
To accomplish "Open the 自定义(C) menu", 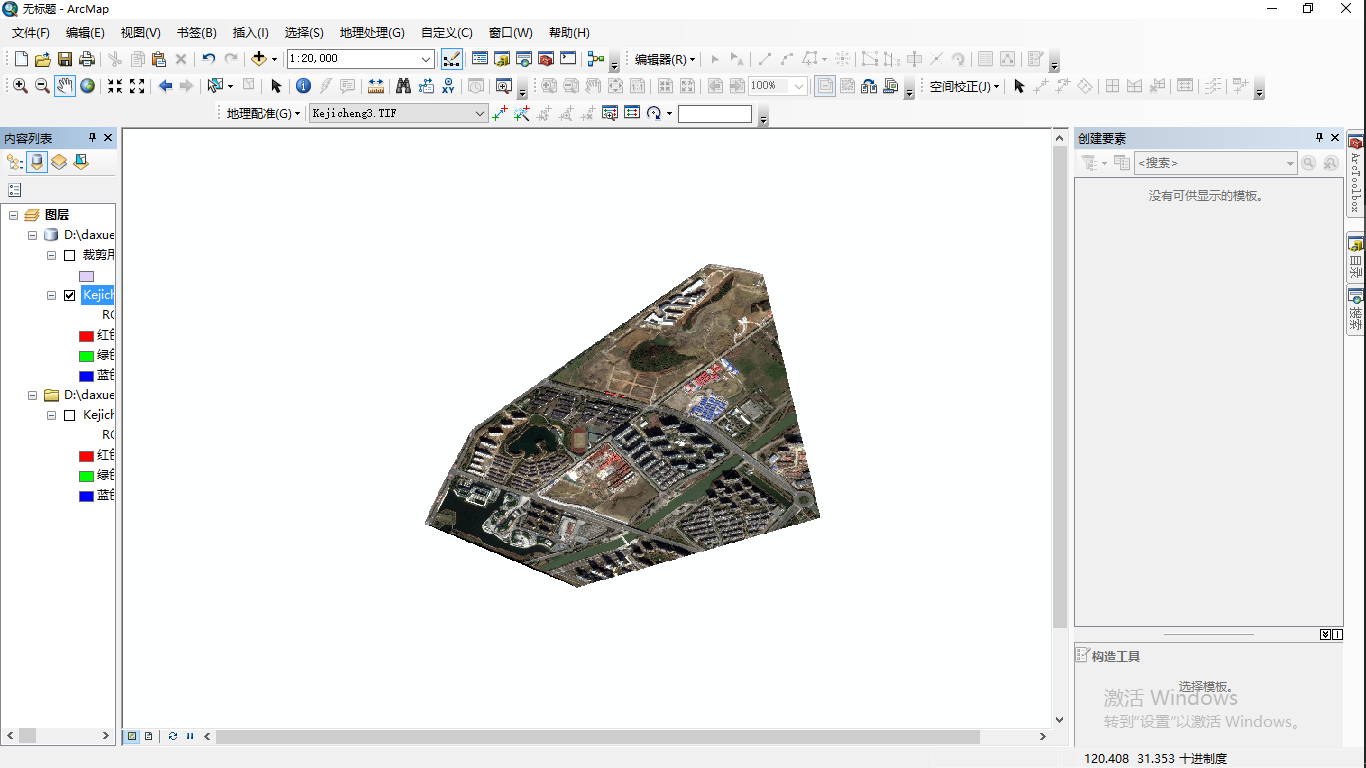I will coord(447,33).
